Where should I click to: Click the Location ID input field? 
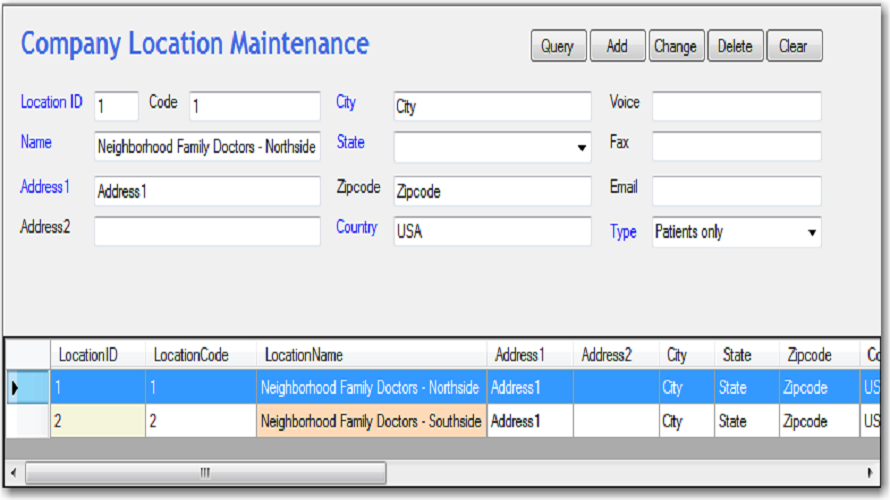click(116, 106)
